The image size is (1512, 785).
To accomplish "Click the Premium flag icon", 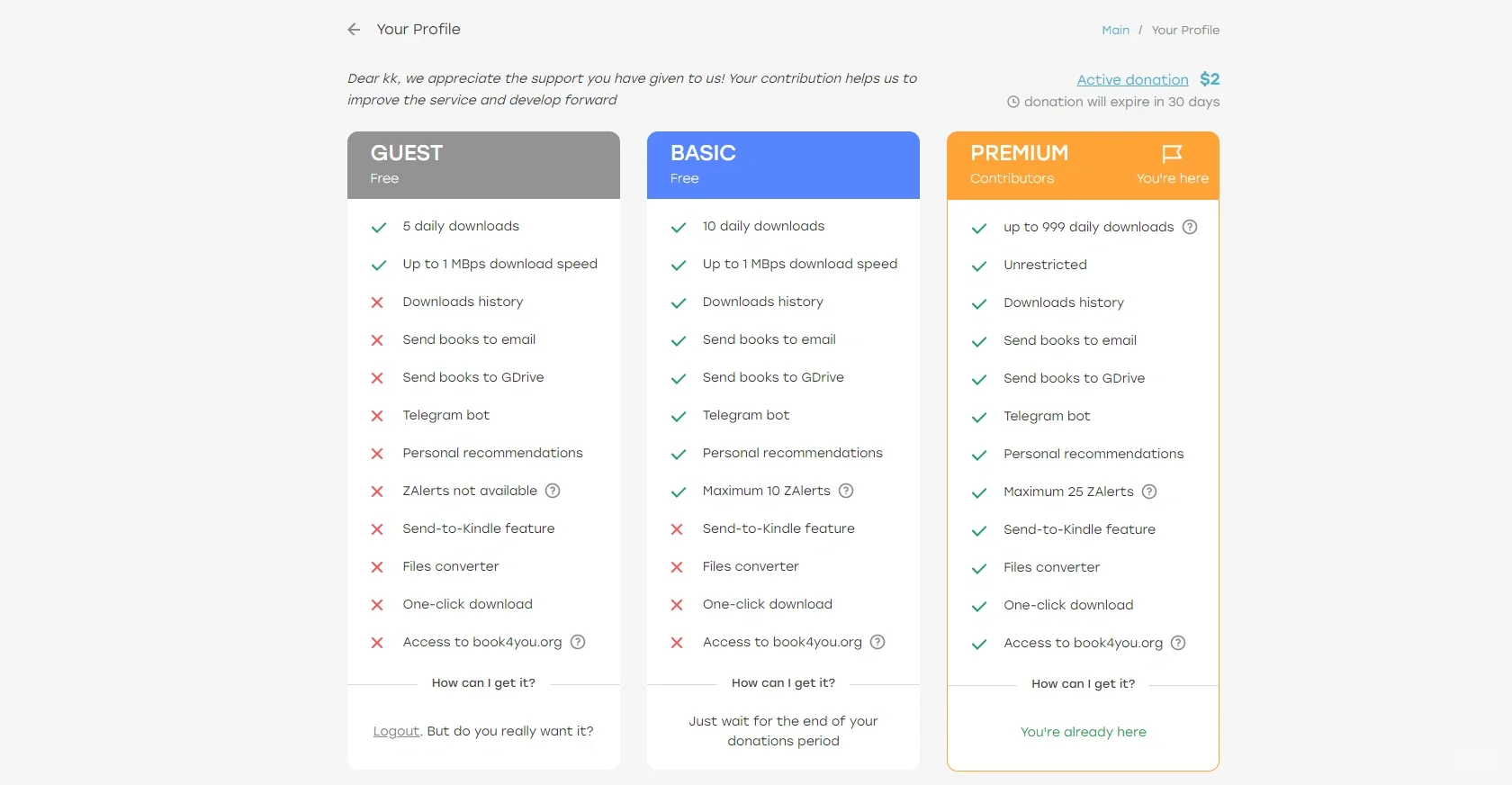I will pos(1172,154).
